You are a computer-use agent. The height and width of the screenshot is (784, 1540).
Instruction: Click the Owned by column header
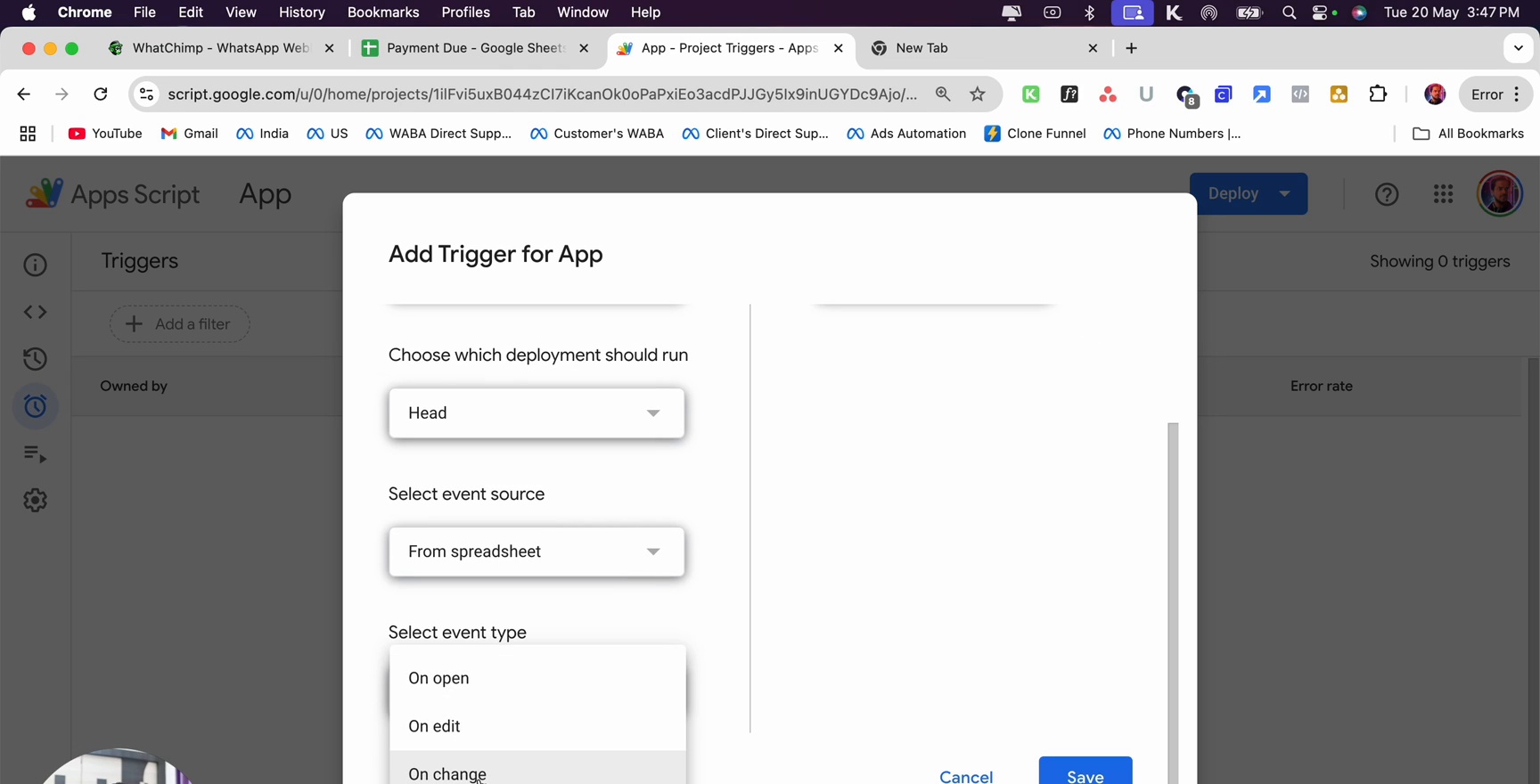(x=134, y=387)
